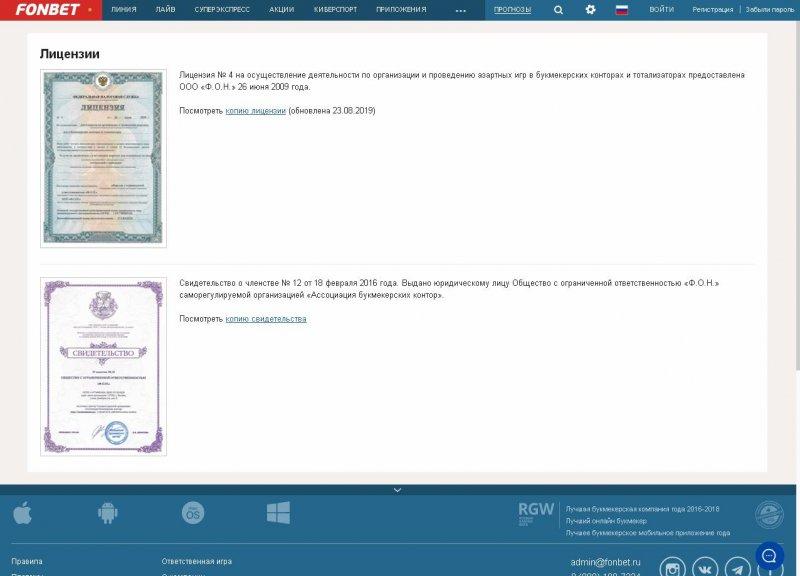Go to Суперэкспресс section
The height and width of the screenshot is (576, 800).
[222, 10]
